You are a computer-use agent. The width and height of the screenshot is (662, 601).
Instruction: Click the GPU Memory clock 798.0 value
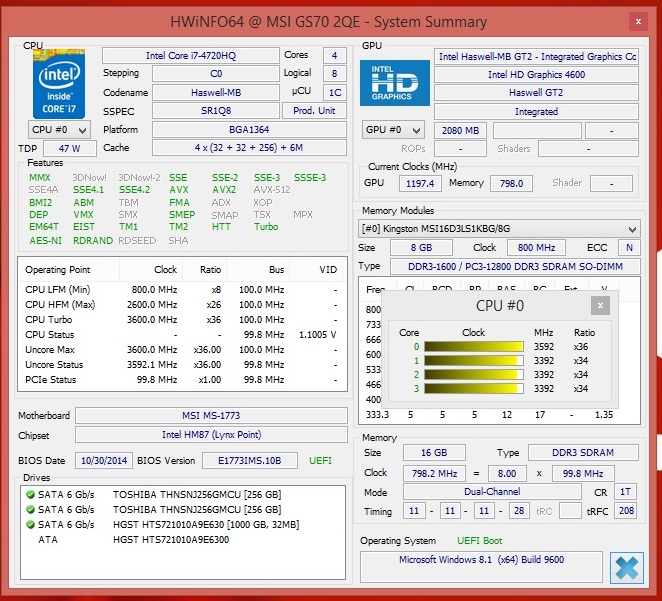[x=511, y=184]
